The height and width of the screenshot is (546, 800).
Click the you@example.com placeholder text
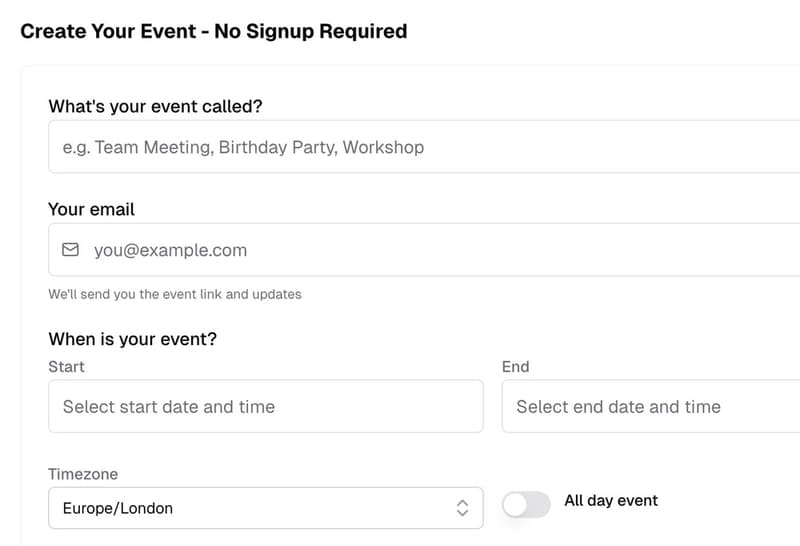170,250
